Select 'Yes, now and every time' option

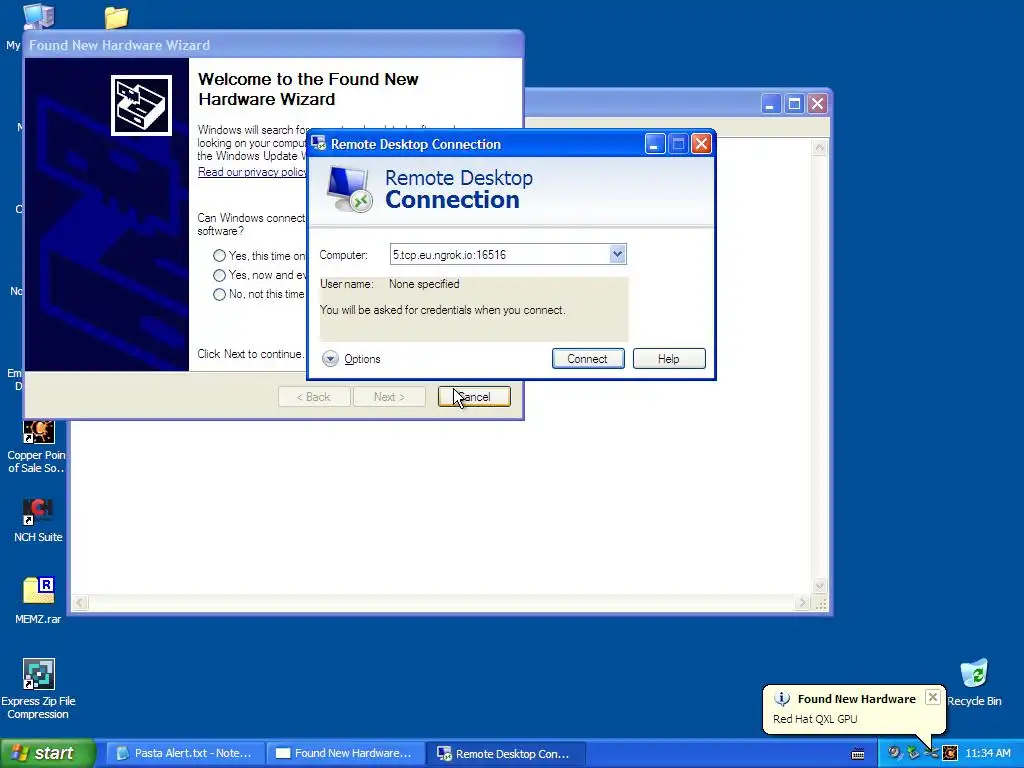219,276
